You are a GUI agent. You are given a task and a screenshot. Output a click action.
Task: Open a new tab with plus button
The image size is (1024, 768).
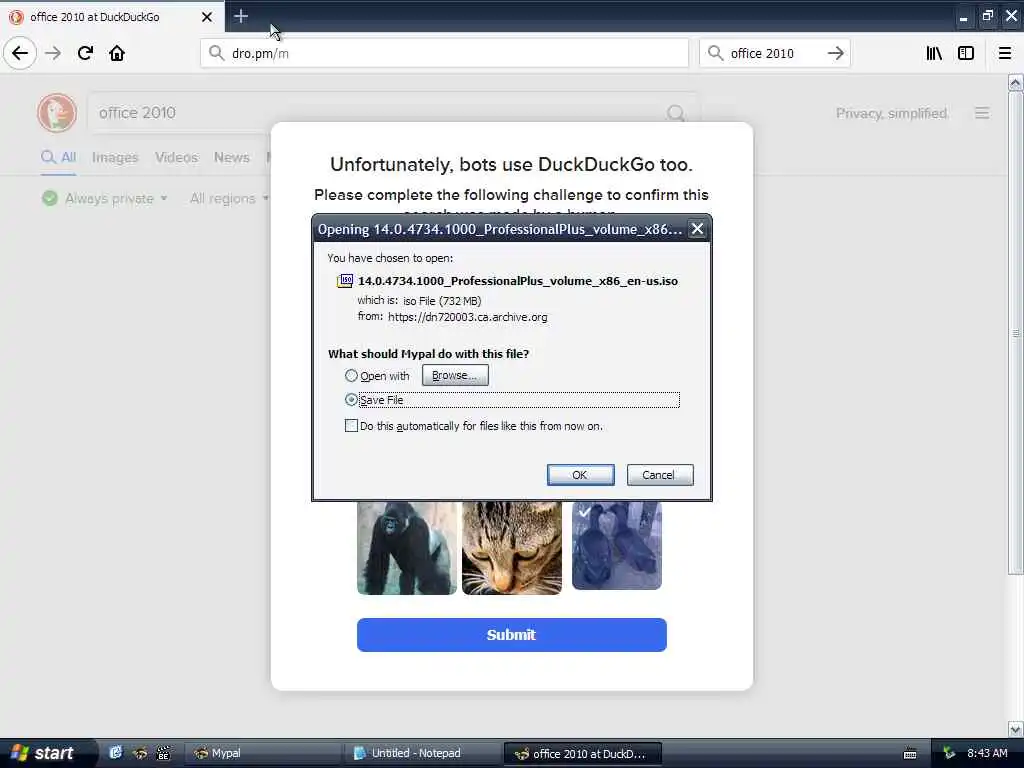click(240, 16)
